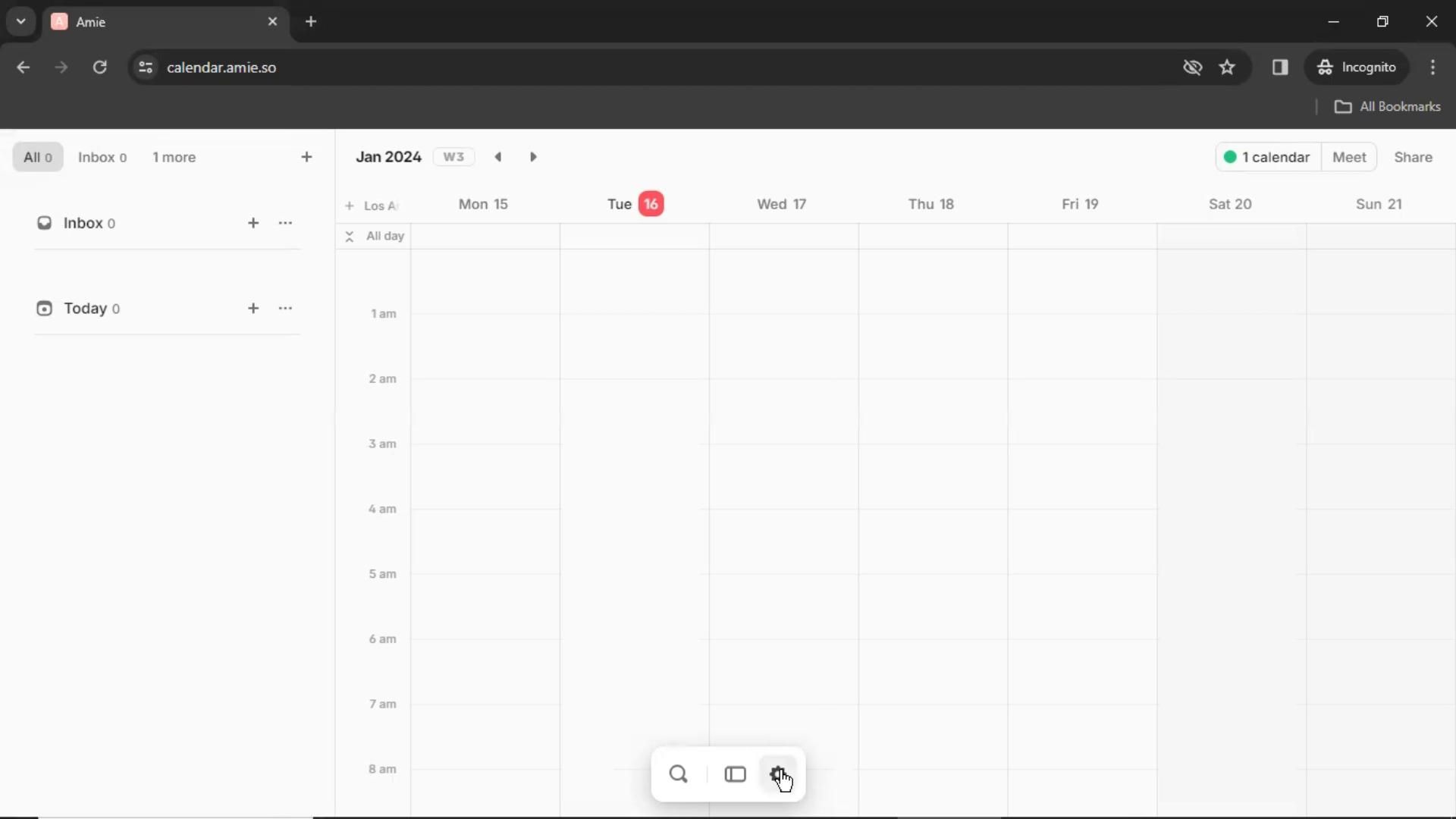Add a new item to Today

pos(253,309)
